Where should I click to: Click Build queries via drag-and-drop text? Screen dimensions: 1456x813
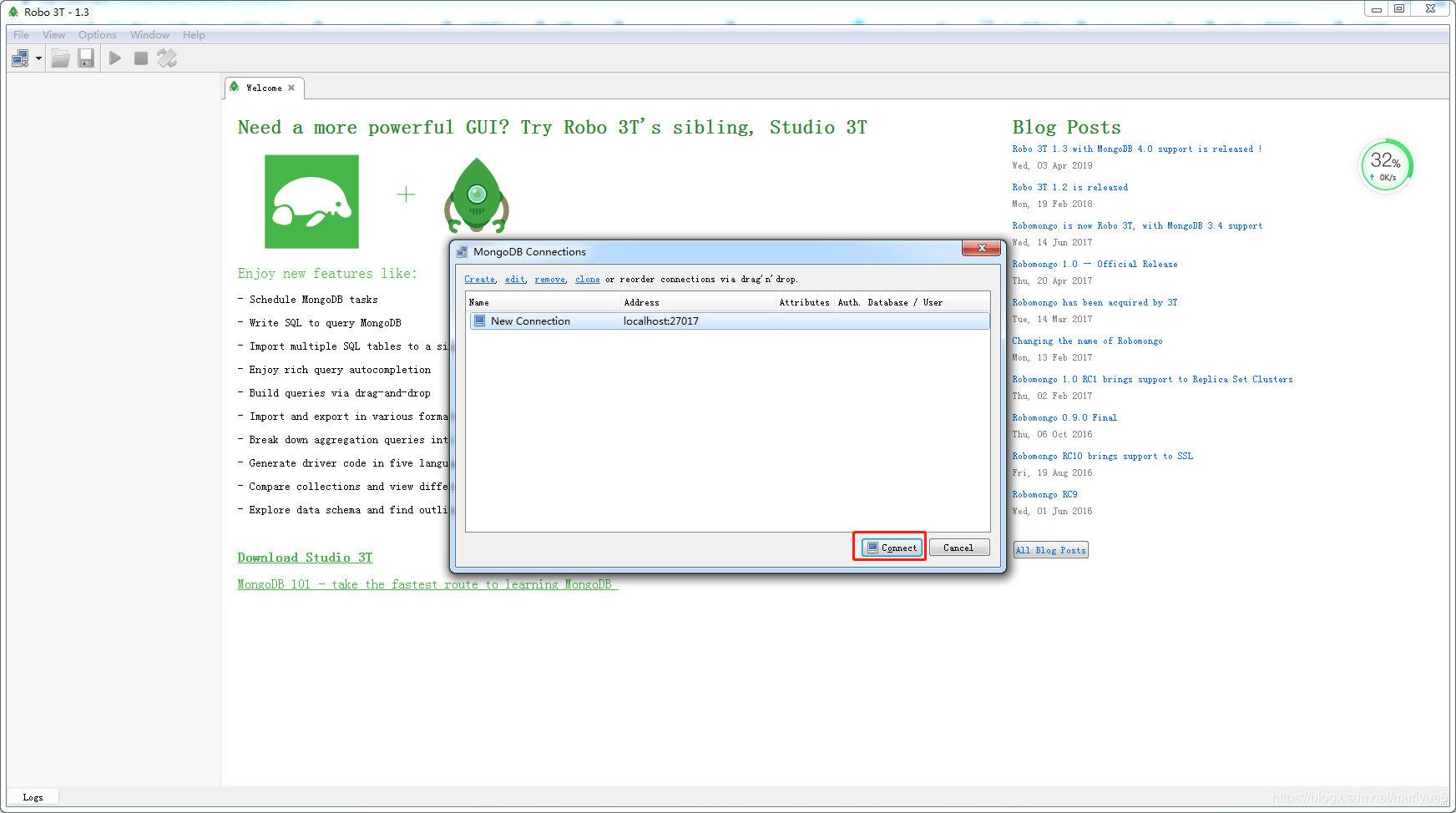340,393
